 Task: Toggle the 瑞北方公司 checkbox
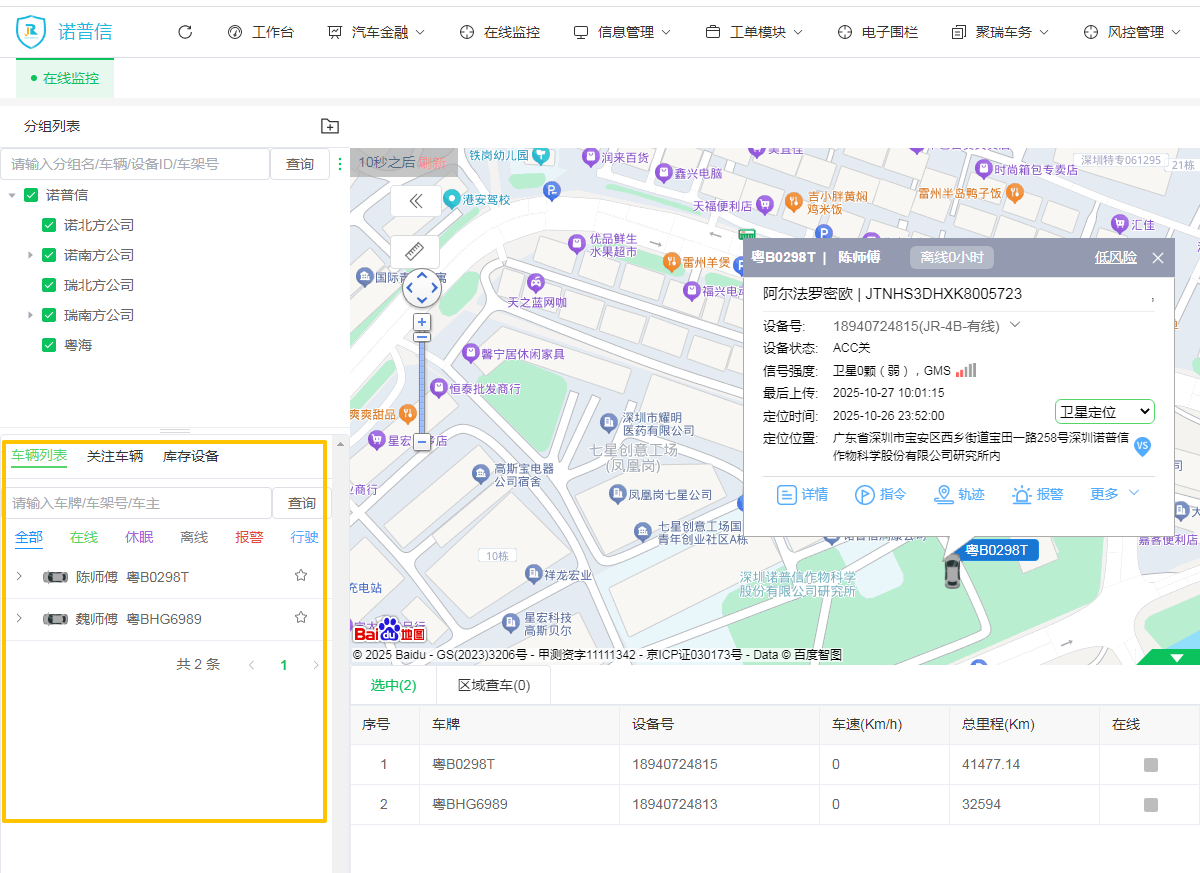click(49, 285)
